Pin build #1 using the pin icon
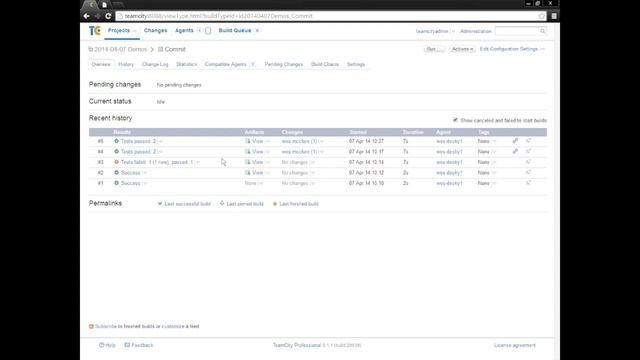640x360 pixels. pos(528,183)
